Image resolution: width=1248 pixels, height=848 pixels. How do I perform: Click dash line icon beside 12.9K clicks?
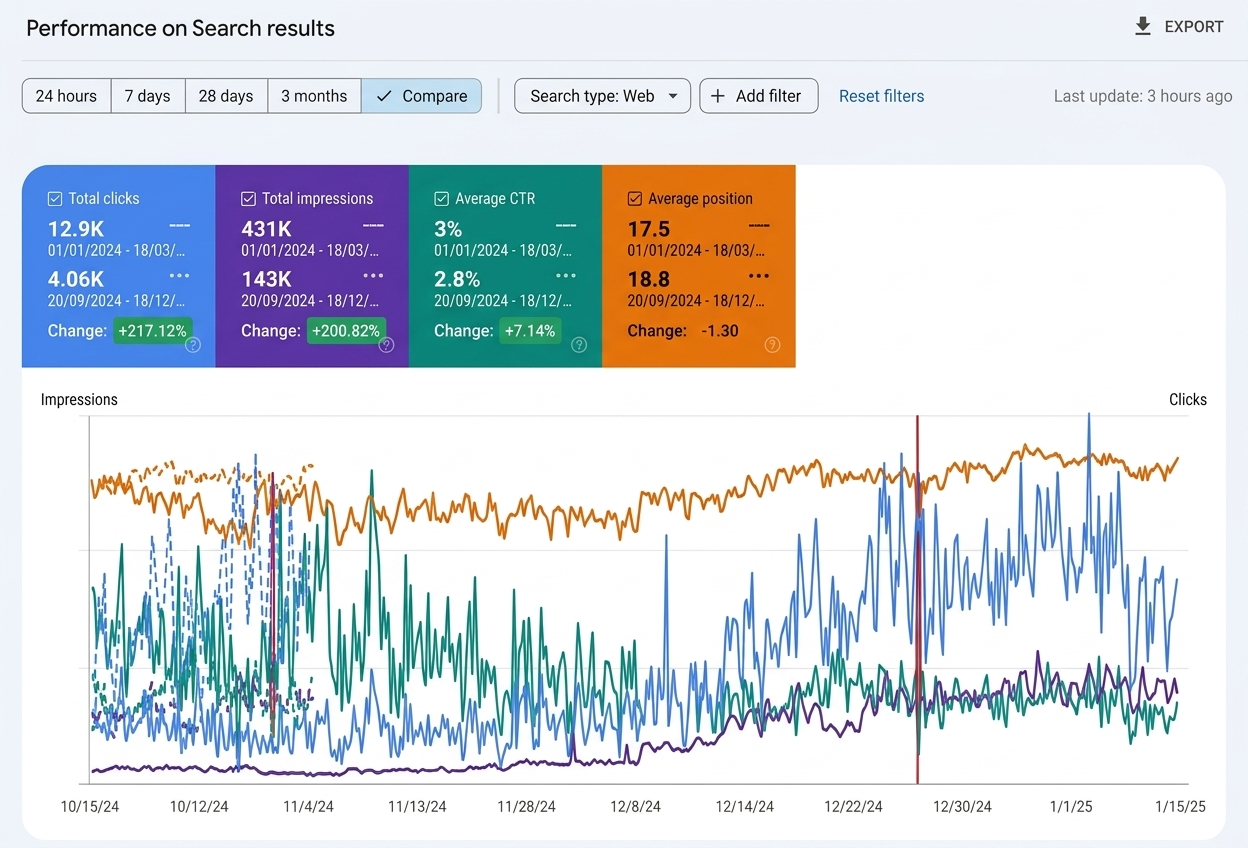[x=179, y=226]
